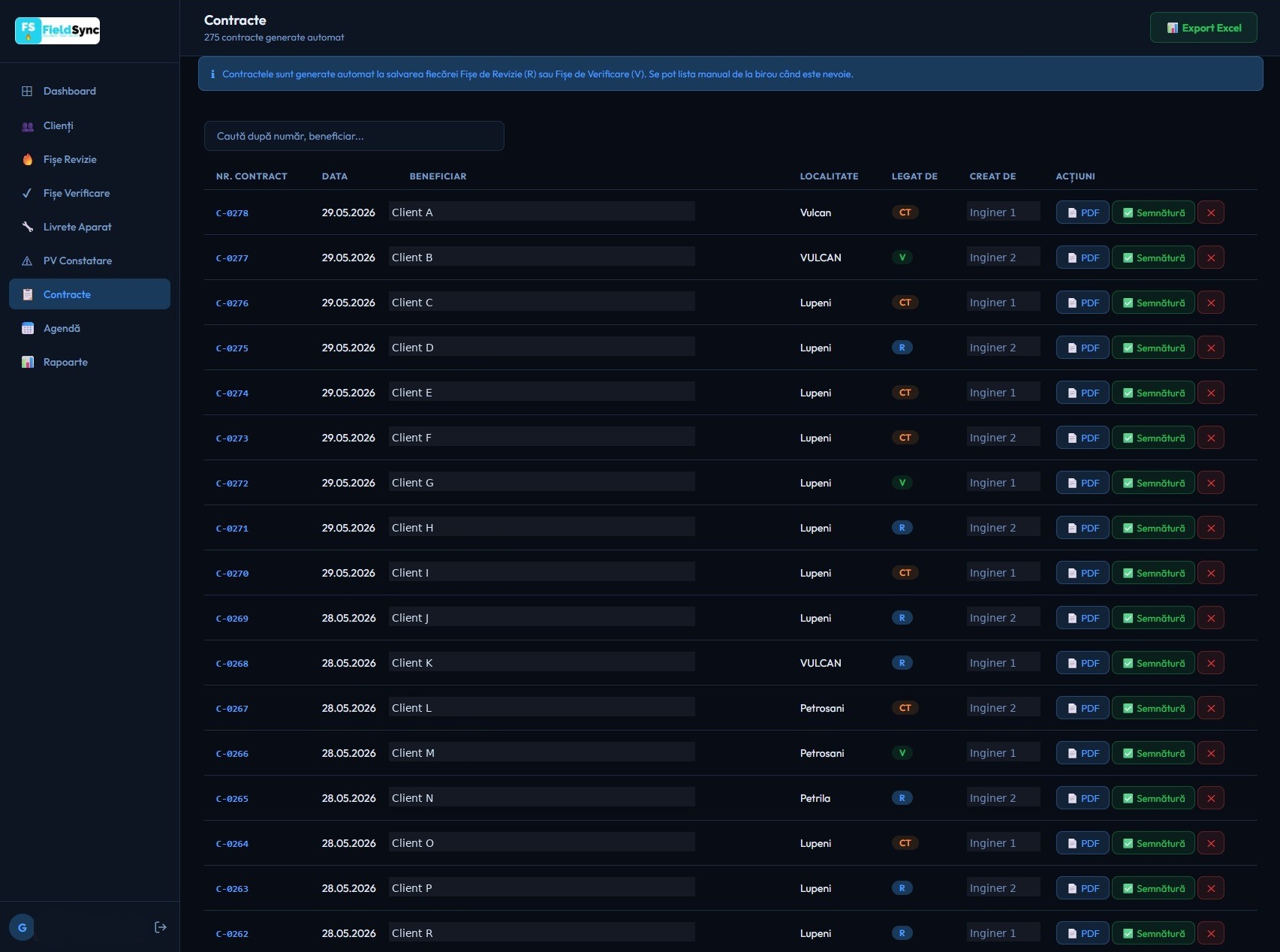Sign contract C-0278 via Semnătură
Image resolution: width=1280 pixels, height=952 pixels.
(1153, 212)
